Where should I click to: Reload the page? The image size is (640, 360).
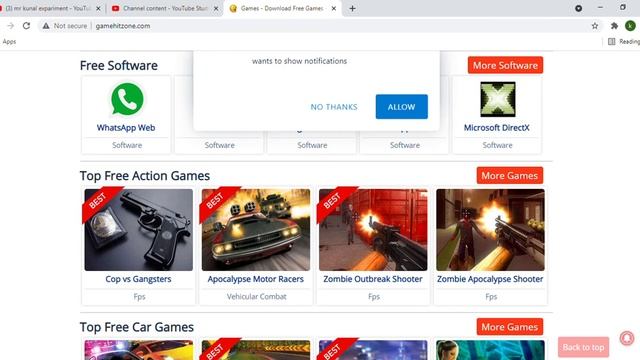pyautogui.click(x=26, y=26)
